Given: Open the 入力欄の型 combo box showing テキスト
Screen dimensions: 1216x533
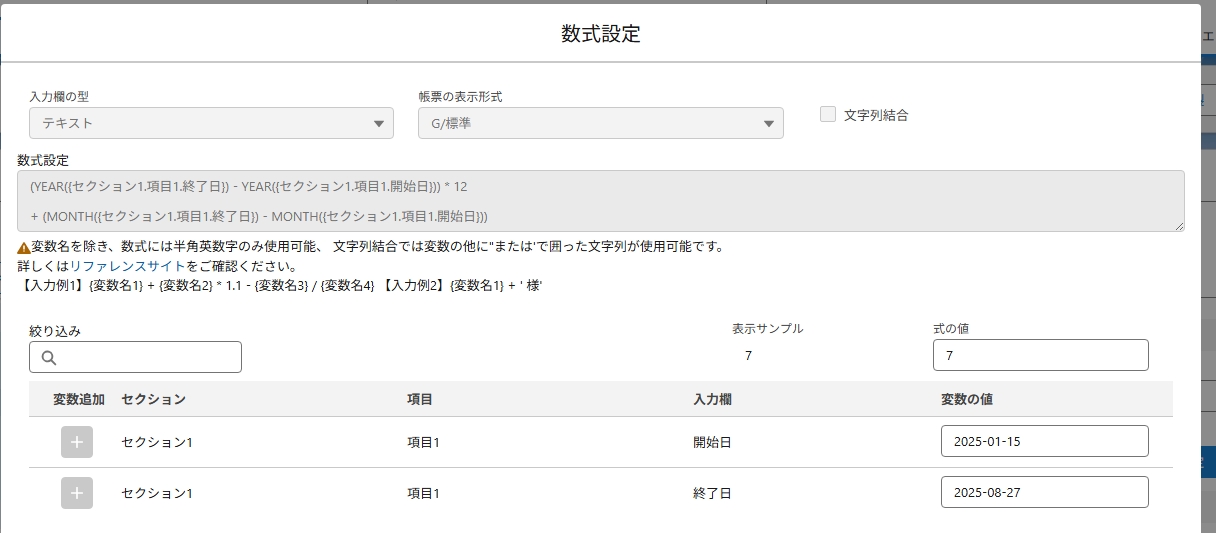Looking at the screenshot, I should (200, 123).
